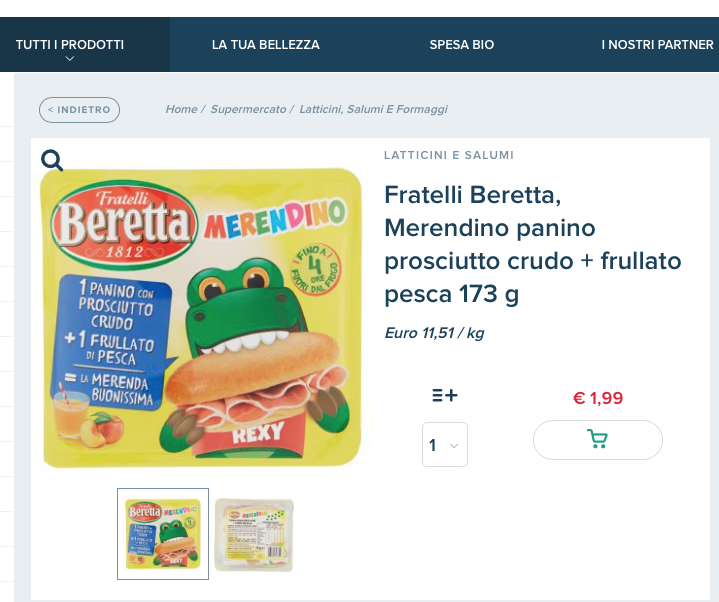Screen dimensions: 719x602
Task: Click the red € 1,99 price
Action: click(x=597, y=398)
